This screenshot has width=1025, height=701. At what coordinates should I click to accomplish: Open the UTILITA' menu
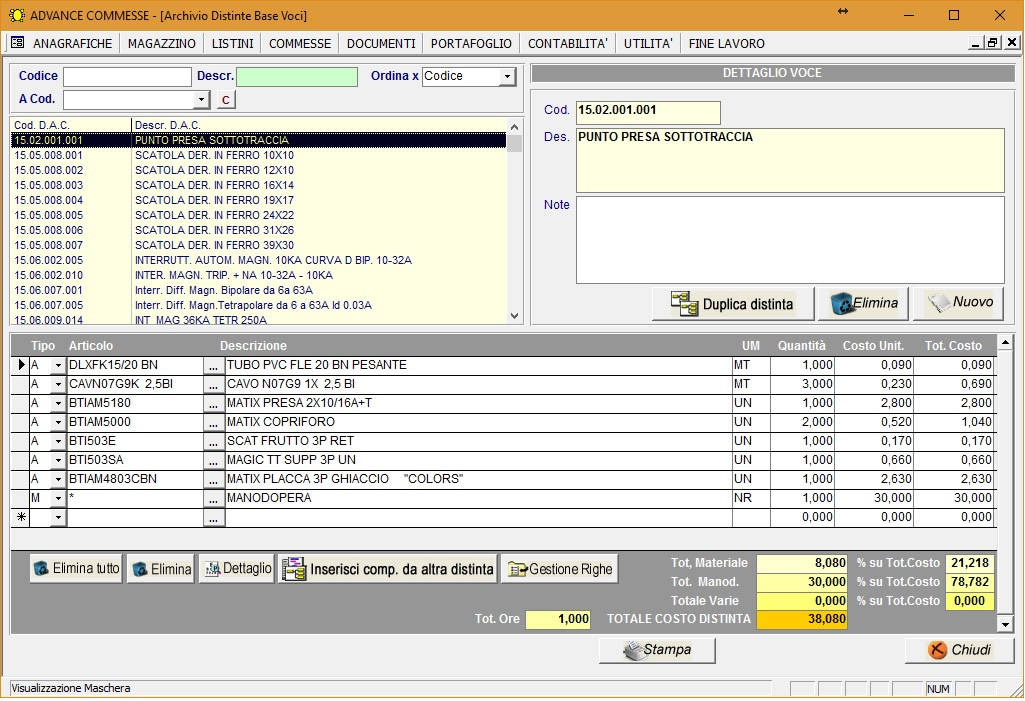point(648,44)
